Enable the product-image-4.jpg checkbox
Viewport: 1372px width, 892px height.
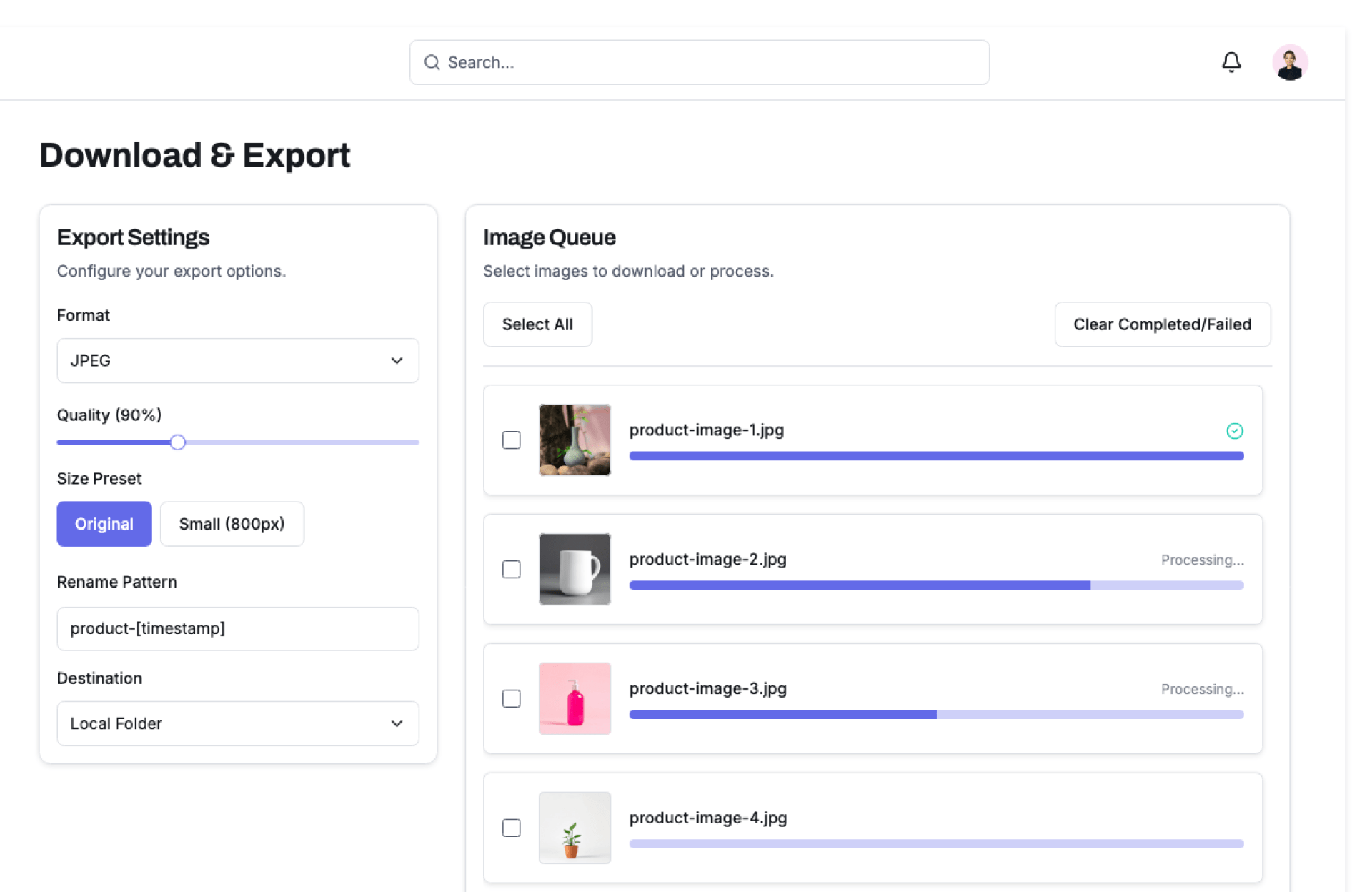512,827
